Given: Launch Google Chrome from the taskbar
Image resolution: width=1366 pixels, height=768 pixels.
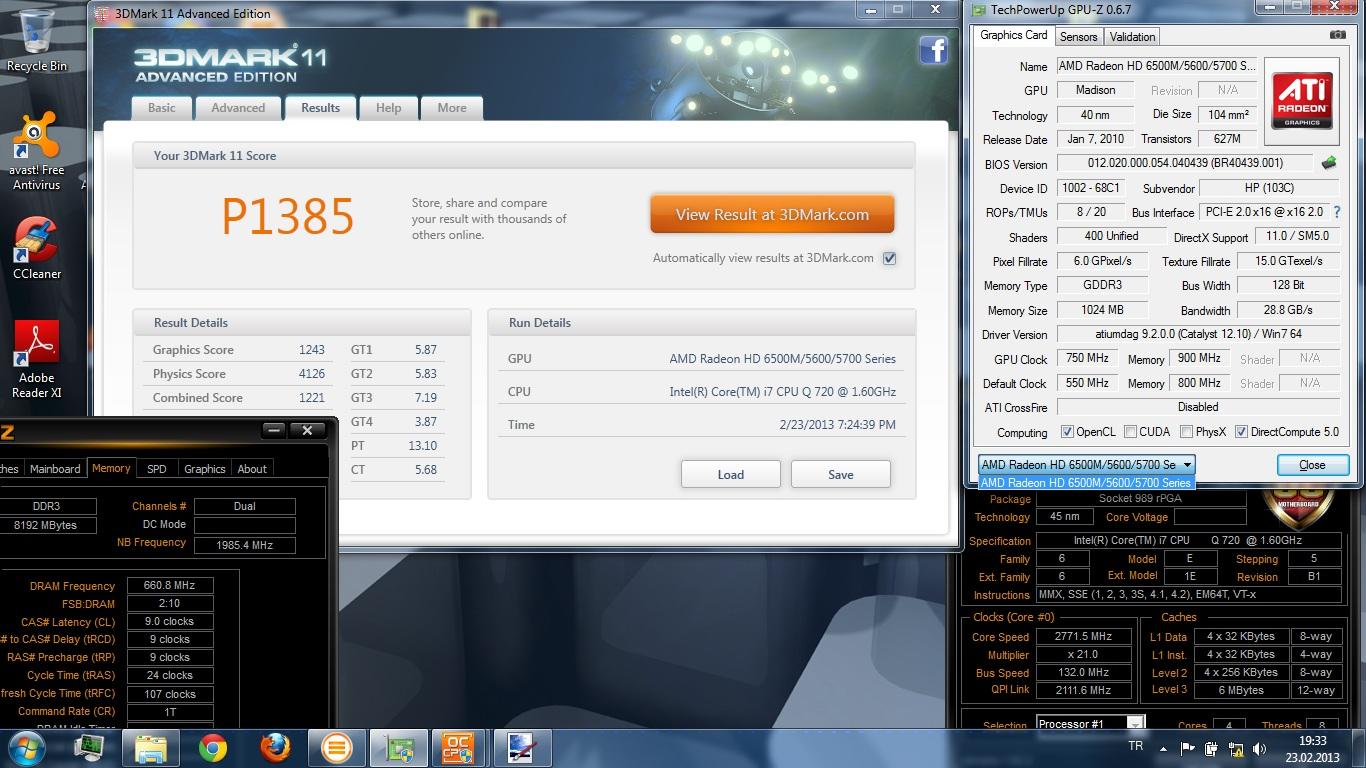Looking at the screenshot, I should (x=212, y=748).
